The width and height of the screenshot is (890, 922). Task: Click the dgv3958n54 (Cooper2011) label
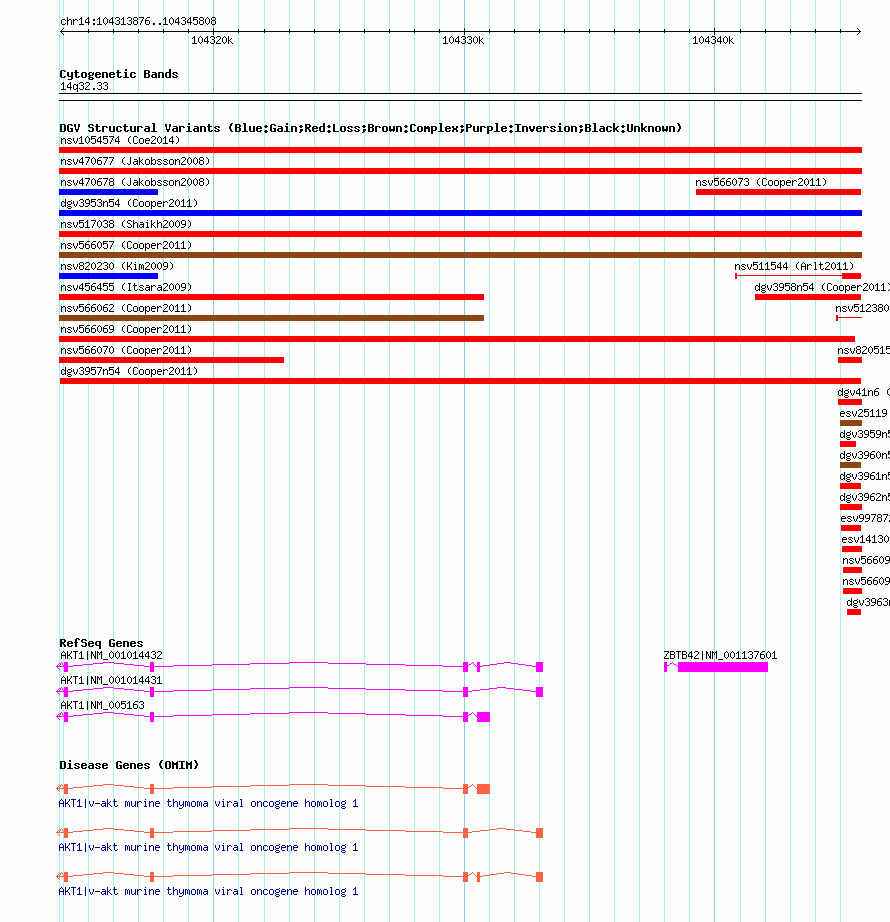(x=822, y=288)
